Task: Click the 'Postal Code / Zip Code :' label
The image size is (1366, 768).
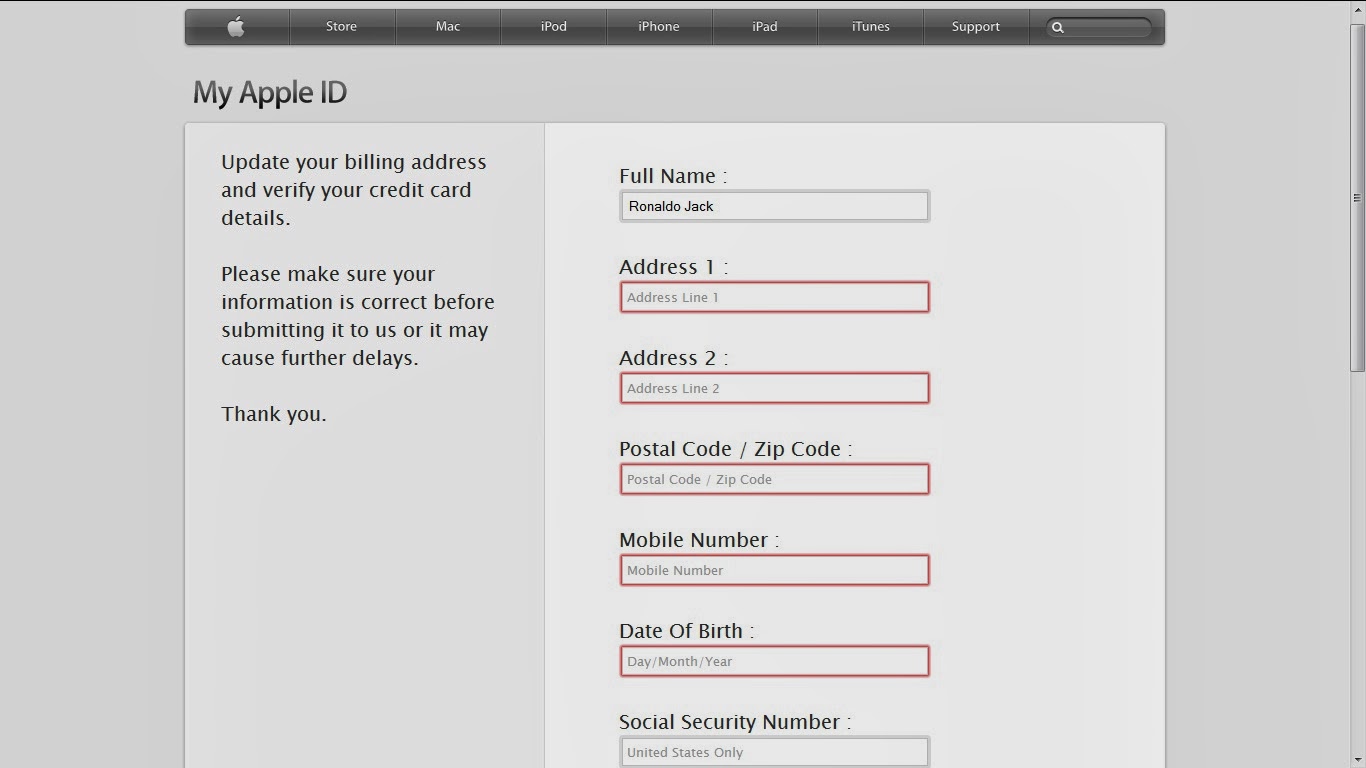Action: pos(736,449)
